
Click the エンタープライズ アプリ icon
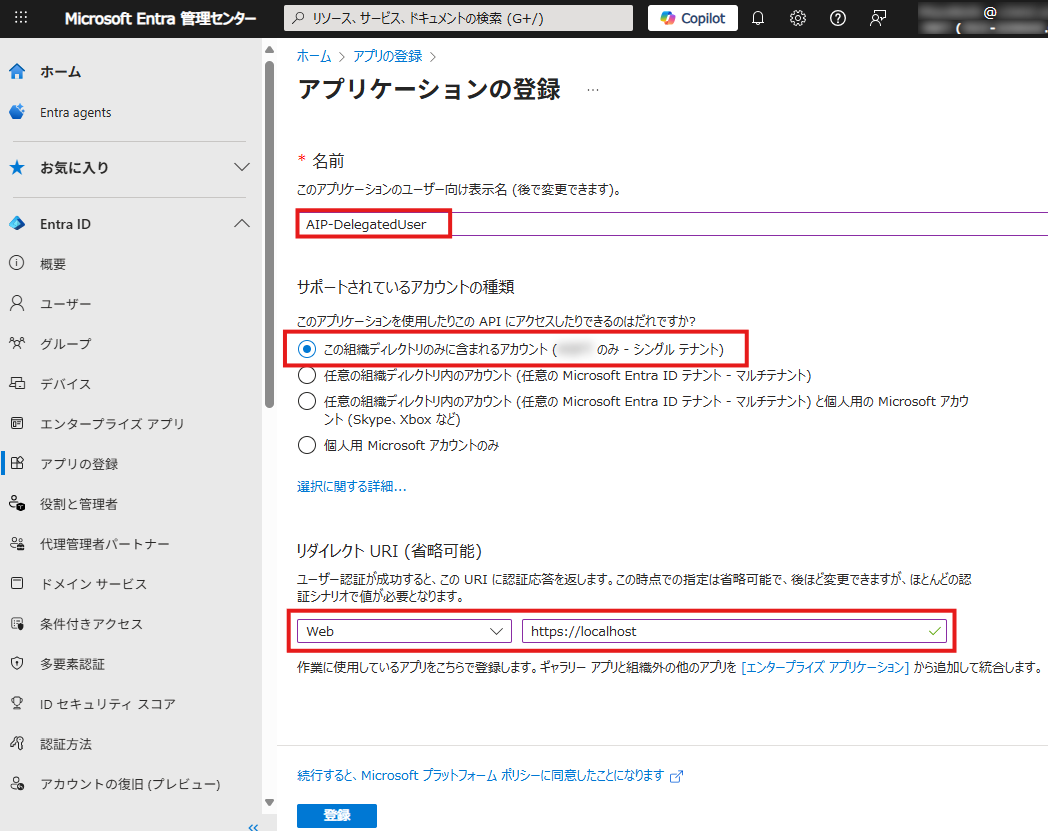pos(17,423)
